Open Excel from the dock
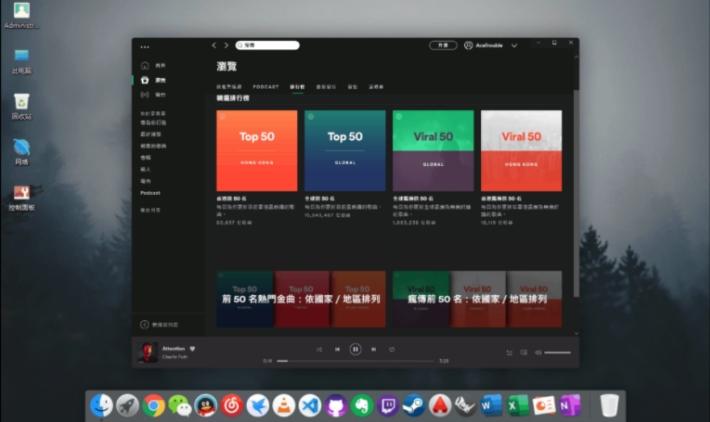The width and height of the screenshot is (710, 422). 518,405
